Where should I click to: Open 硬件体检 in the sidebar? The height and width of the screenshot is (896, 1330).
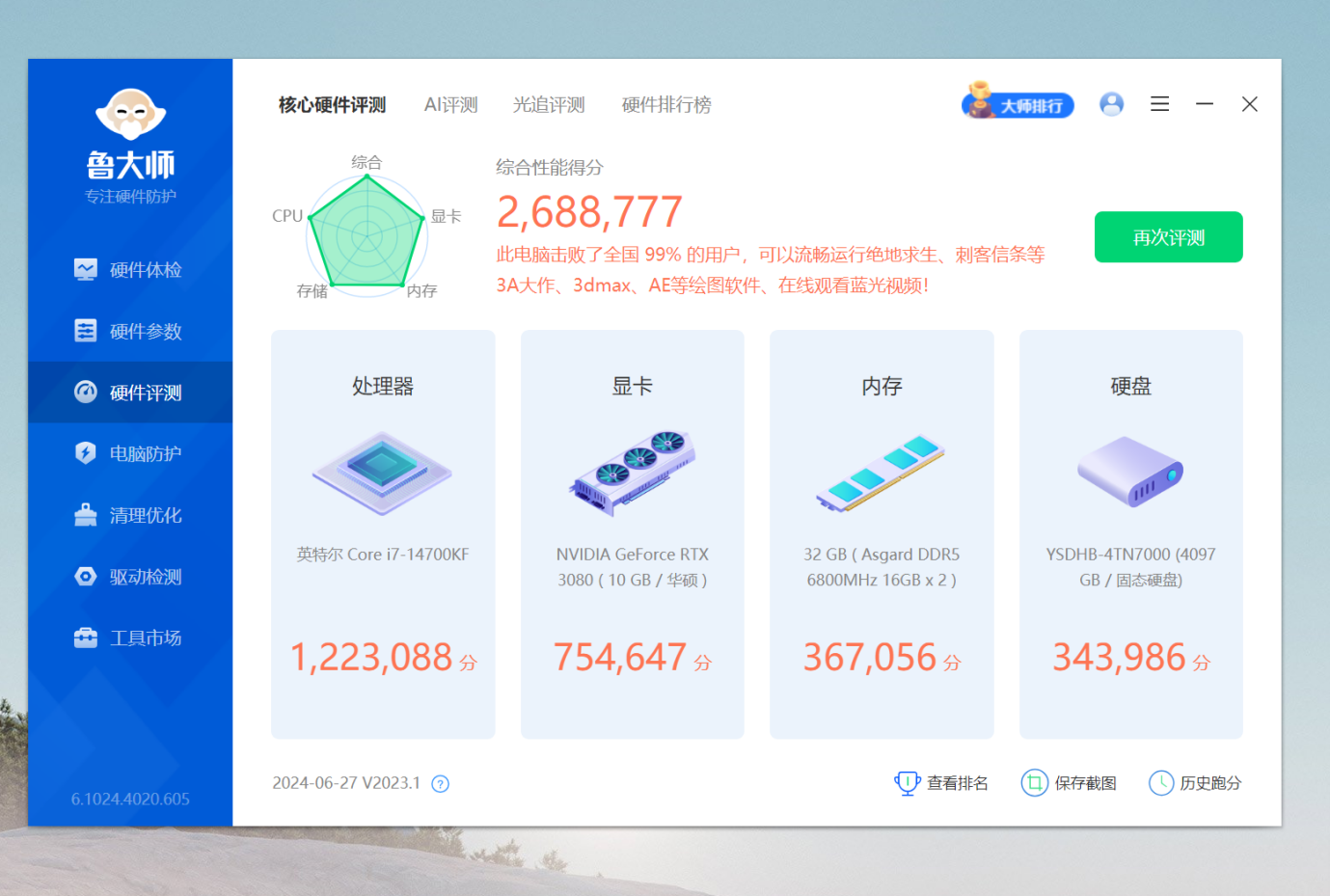(130, 270)
